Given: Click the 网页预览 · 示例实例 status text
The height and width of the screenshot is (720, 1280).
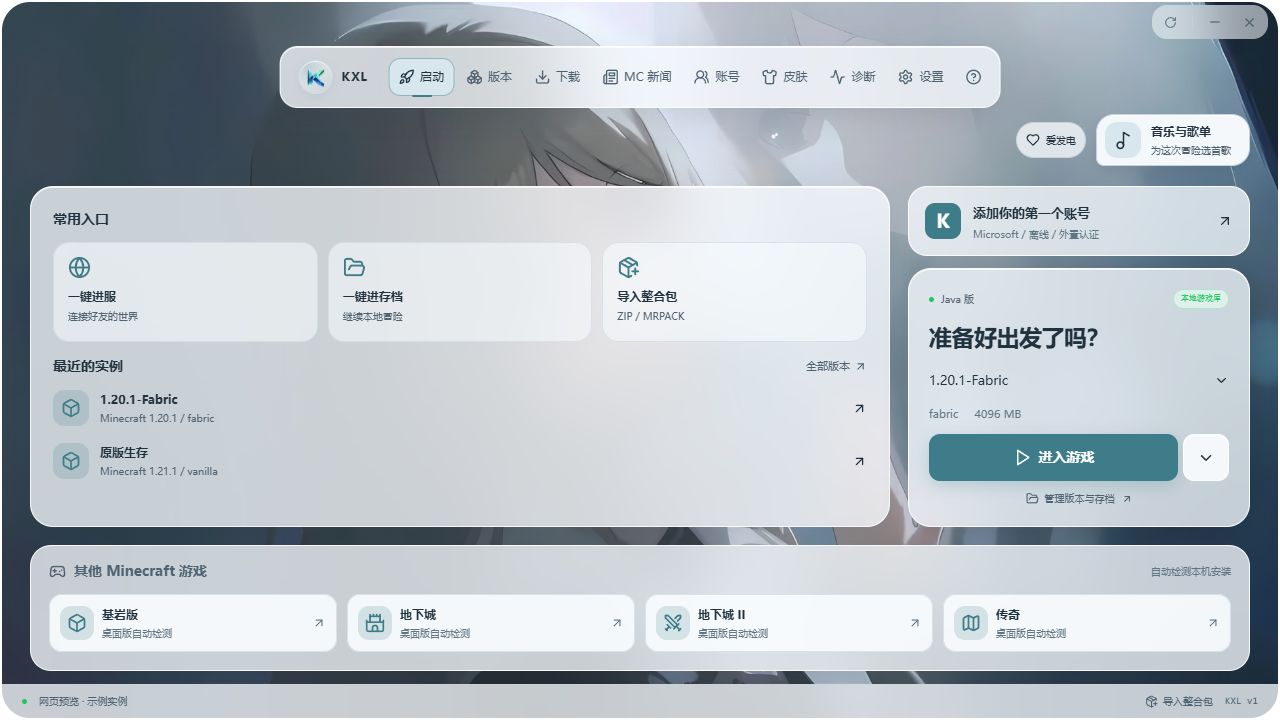Looking at the screenshot, I should tap(83, 702).
